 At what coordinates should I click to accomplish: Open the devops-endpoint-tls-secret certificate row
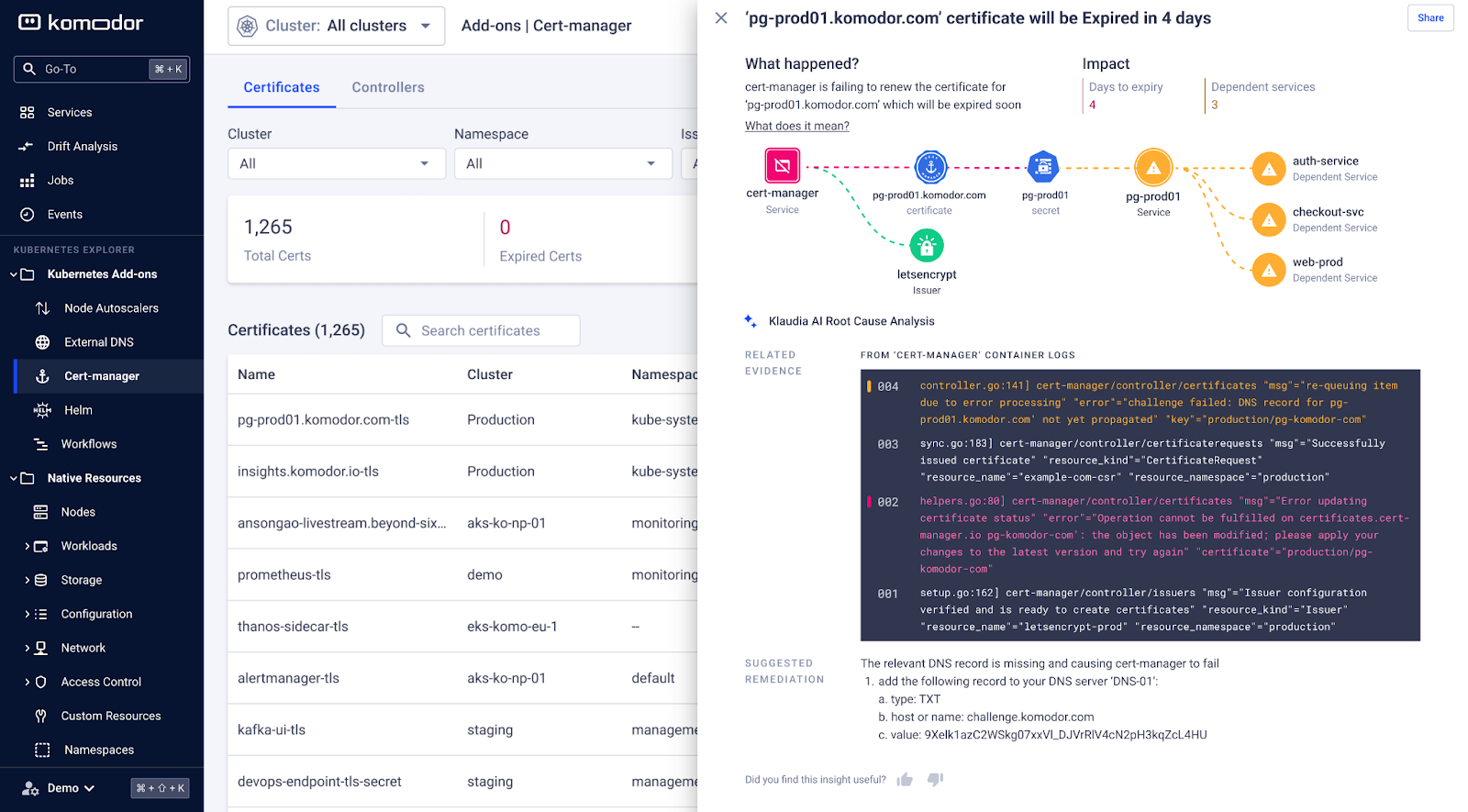pos(462,782)
